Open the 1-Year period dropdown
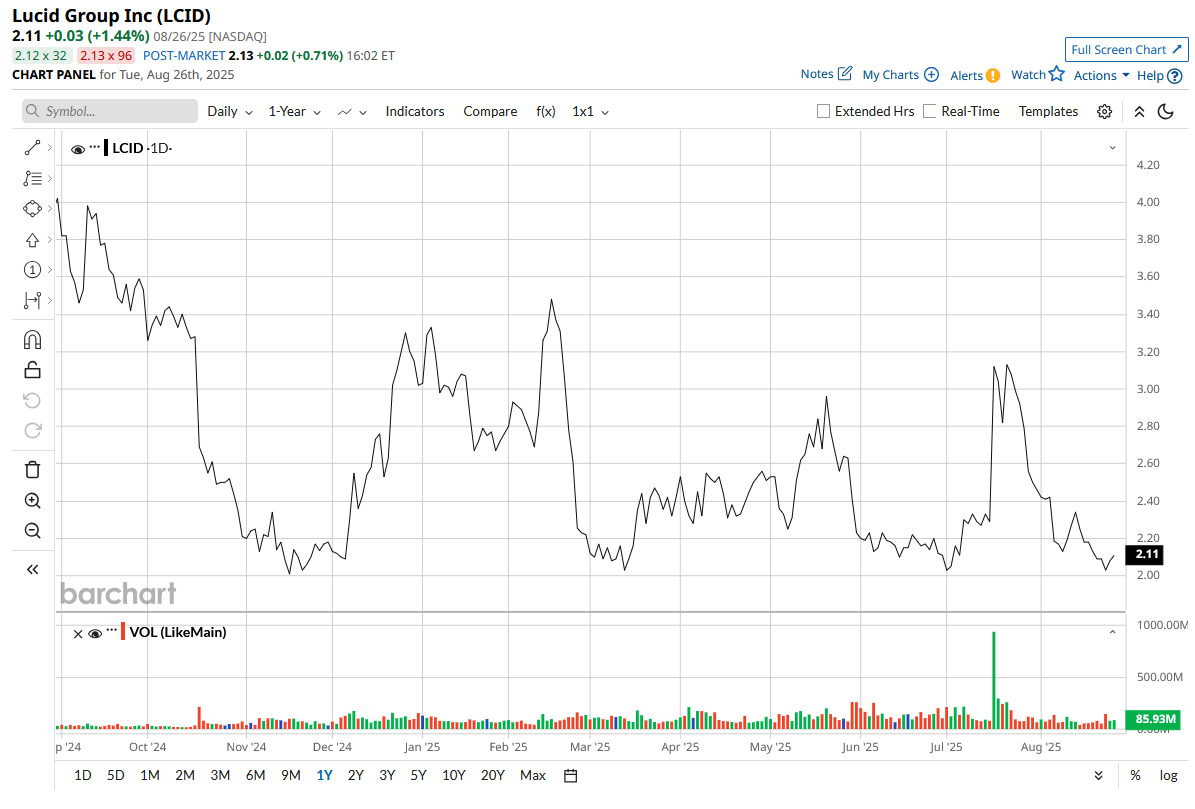The width and height of the screenshot is (1195, 809). (294, 111)
